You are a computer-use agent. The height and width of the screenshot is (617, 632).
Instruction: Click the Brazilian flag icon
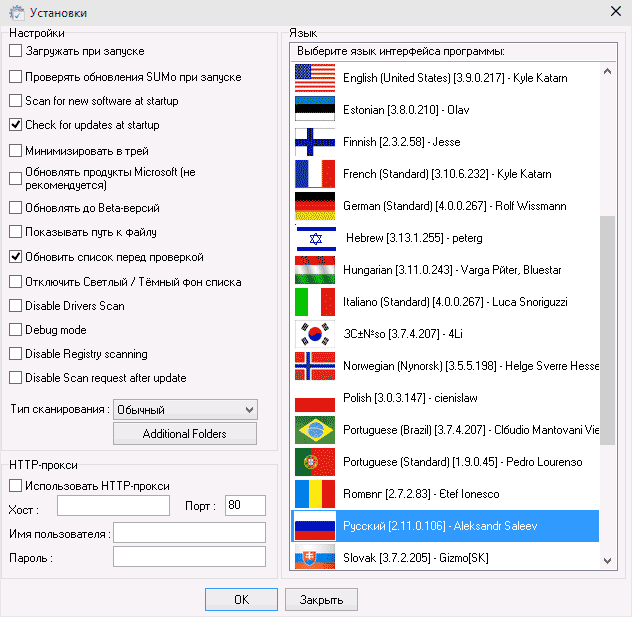click(x=315, y=430)
